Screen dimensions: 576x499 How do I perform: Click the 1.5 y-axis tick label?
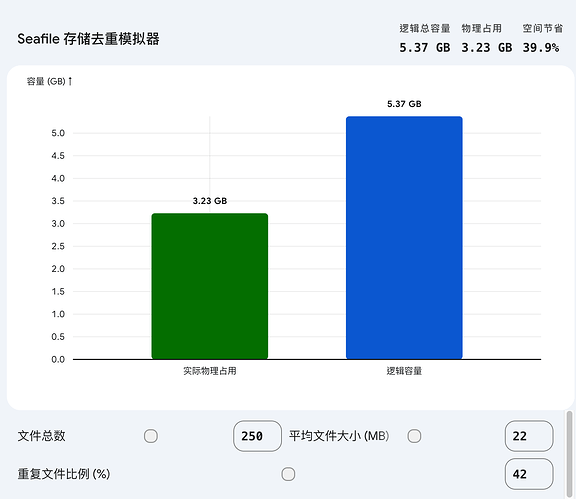(x=58, y=291)
